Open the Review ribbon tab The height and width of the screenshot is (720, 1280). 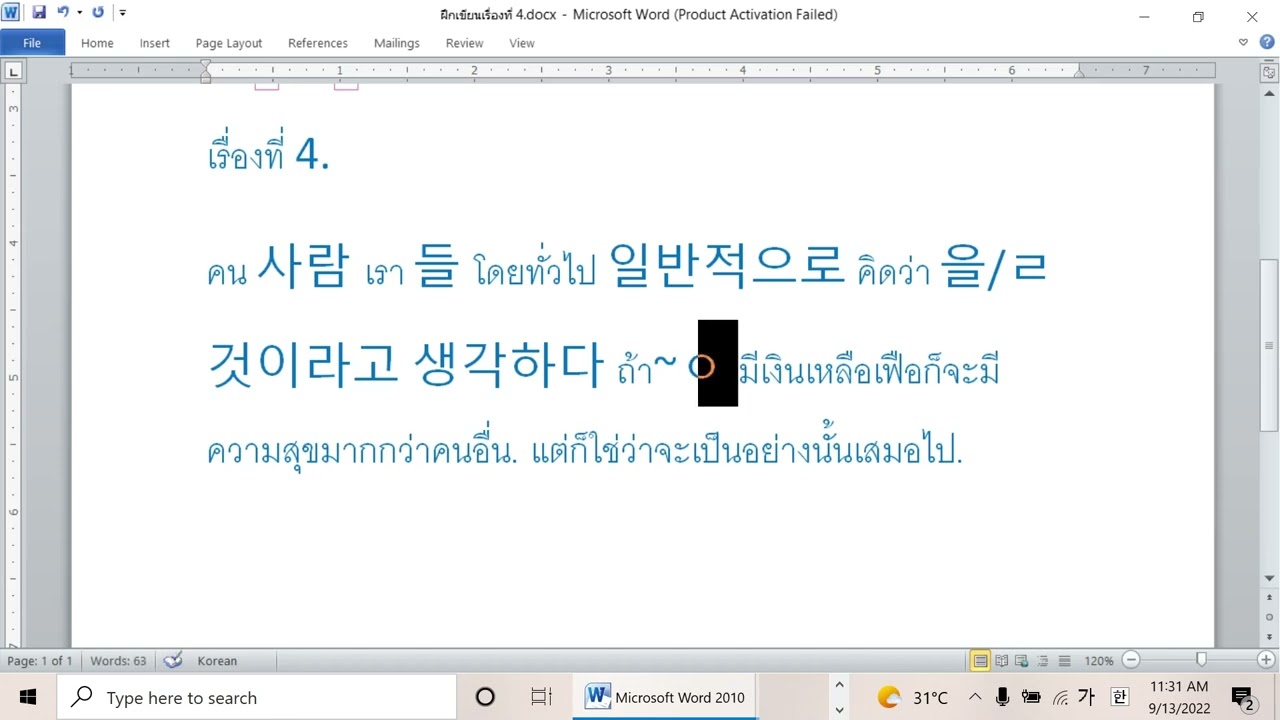point(464,43)
